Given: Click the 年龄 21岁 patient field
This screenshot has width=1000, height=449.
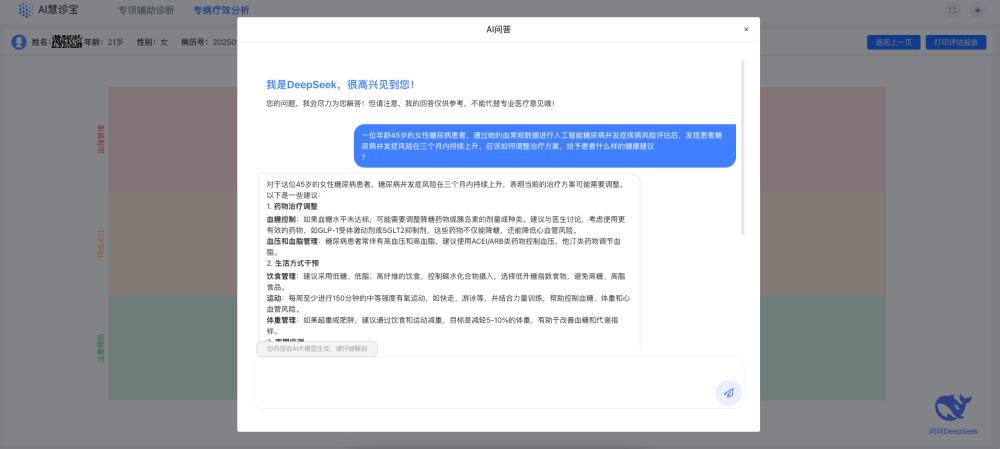Looking at the screenshot, I should (x=104, y=42).
